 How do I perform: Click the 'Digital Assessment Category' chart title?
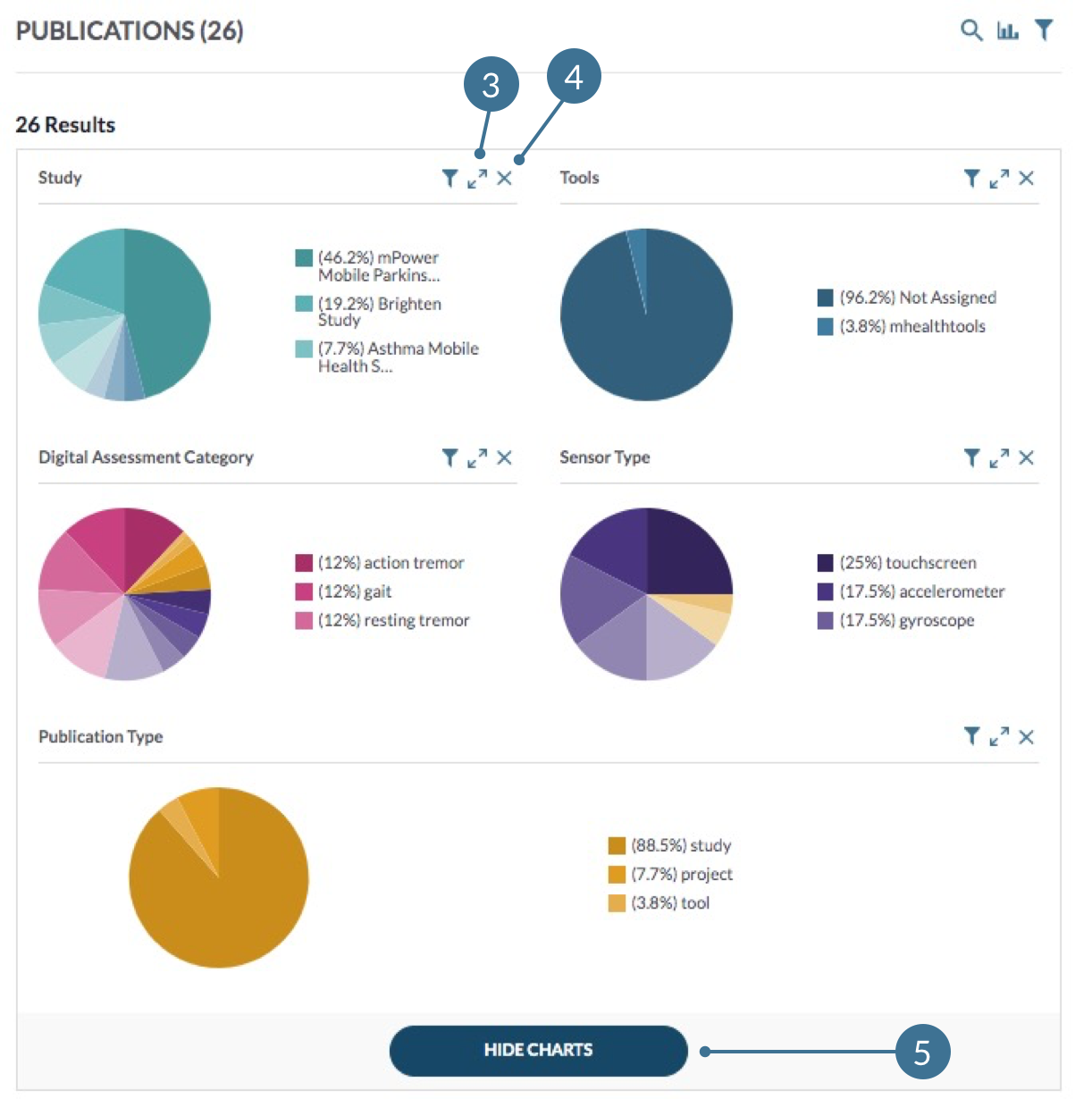[146, 457]
